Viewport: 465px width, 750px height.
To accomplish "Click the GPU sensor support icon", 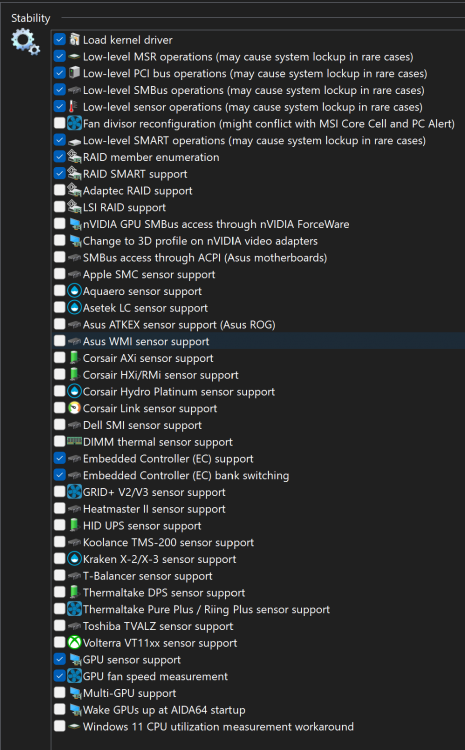I will tap(75, 659).
